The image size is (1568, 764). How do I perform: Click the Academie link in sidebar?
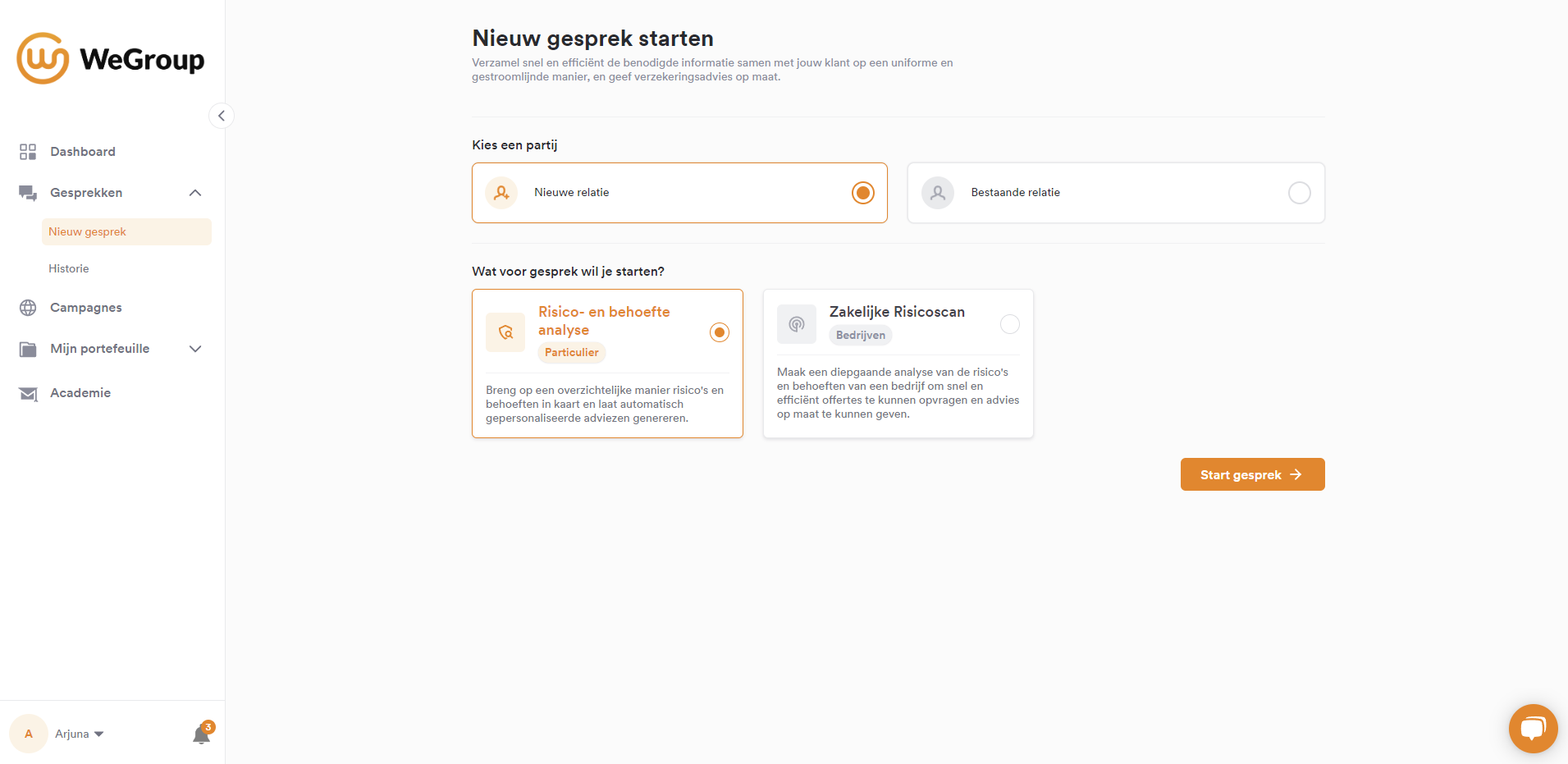click(x=80, y=393)
